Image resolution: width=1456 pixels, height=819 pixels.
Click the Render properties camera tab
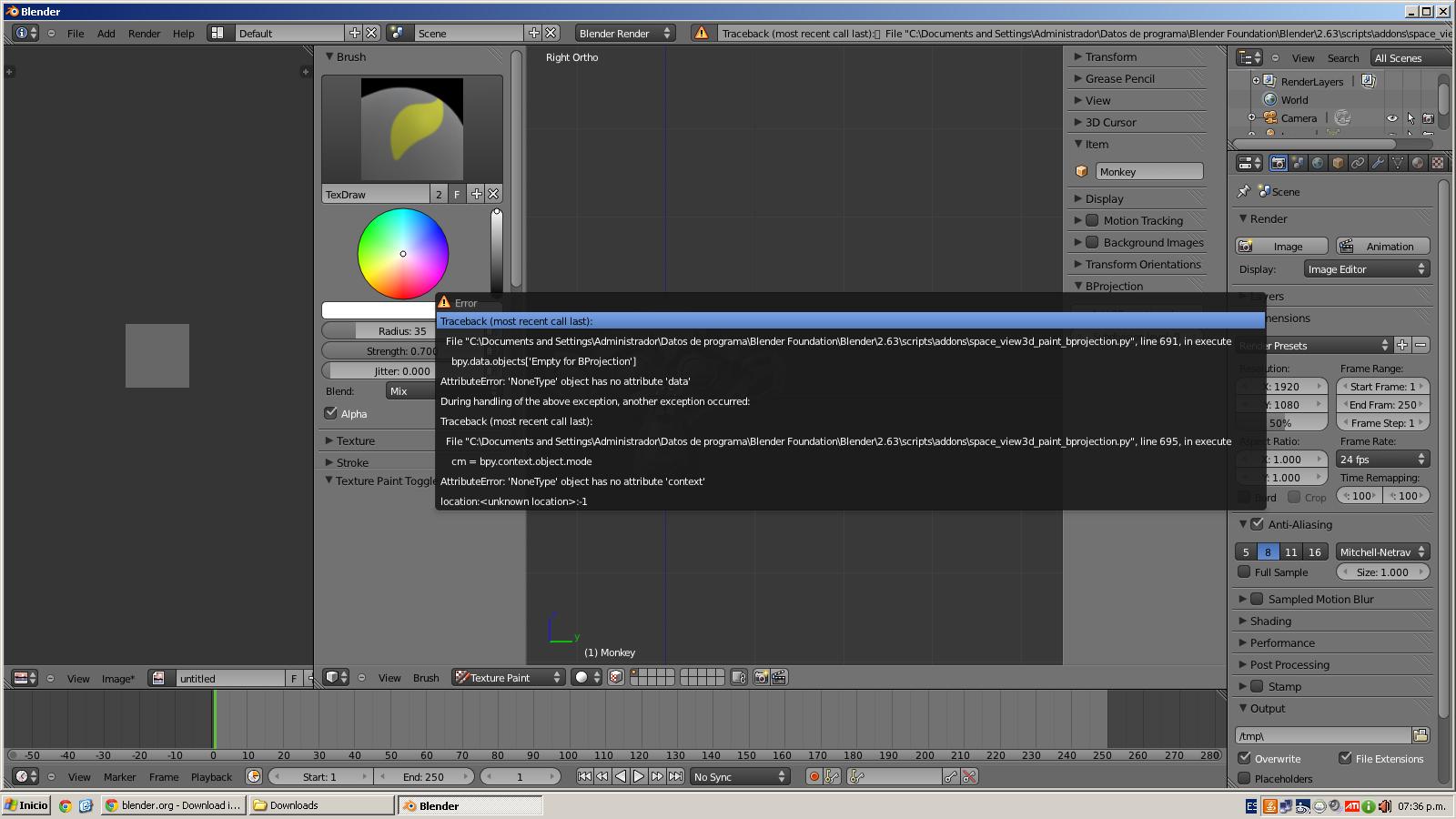1279,163
